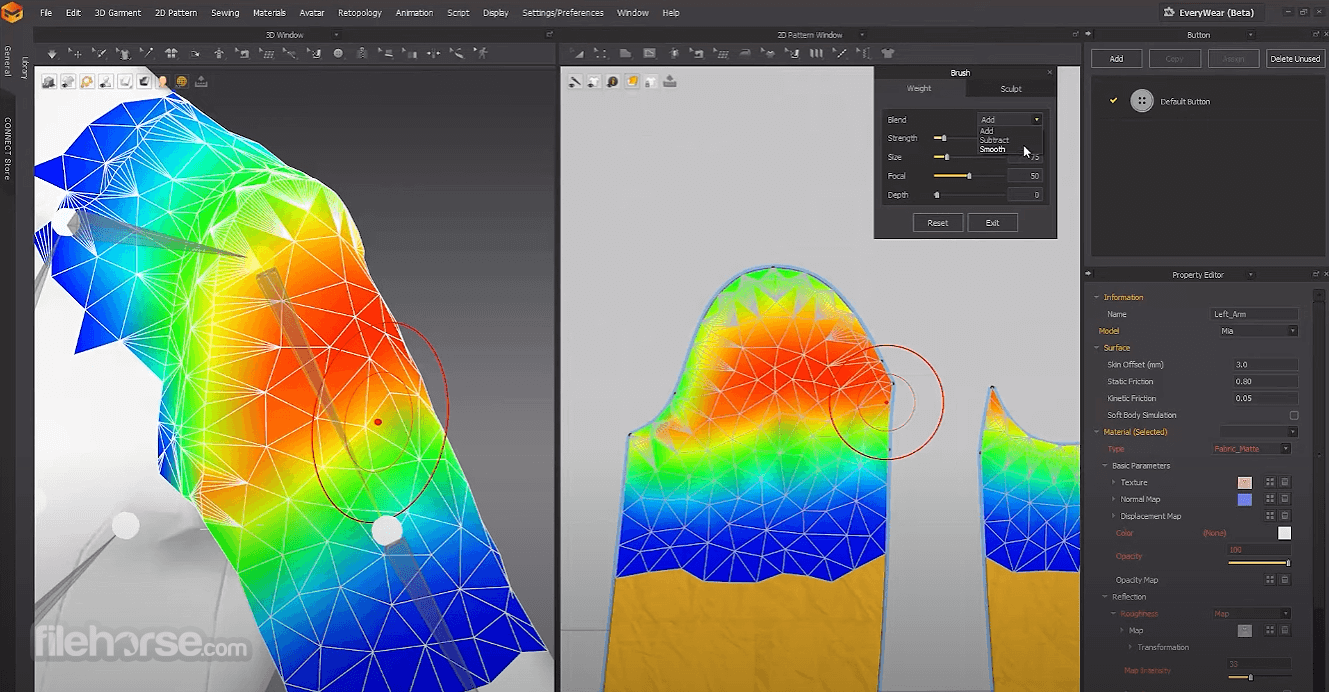Open the Roughness Map dropdown
The image size is (1329, 692).
1251,614
